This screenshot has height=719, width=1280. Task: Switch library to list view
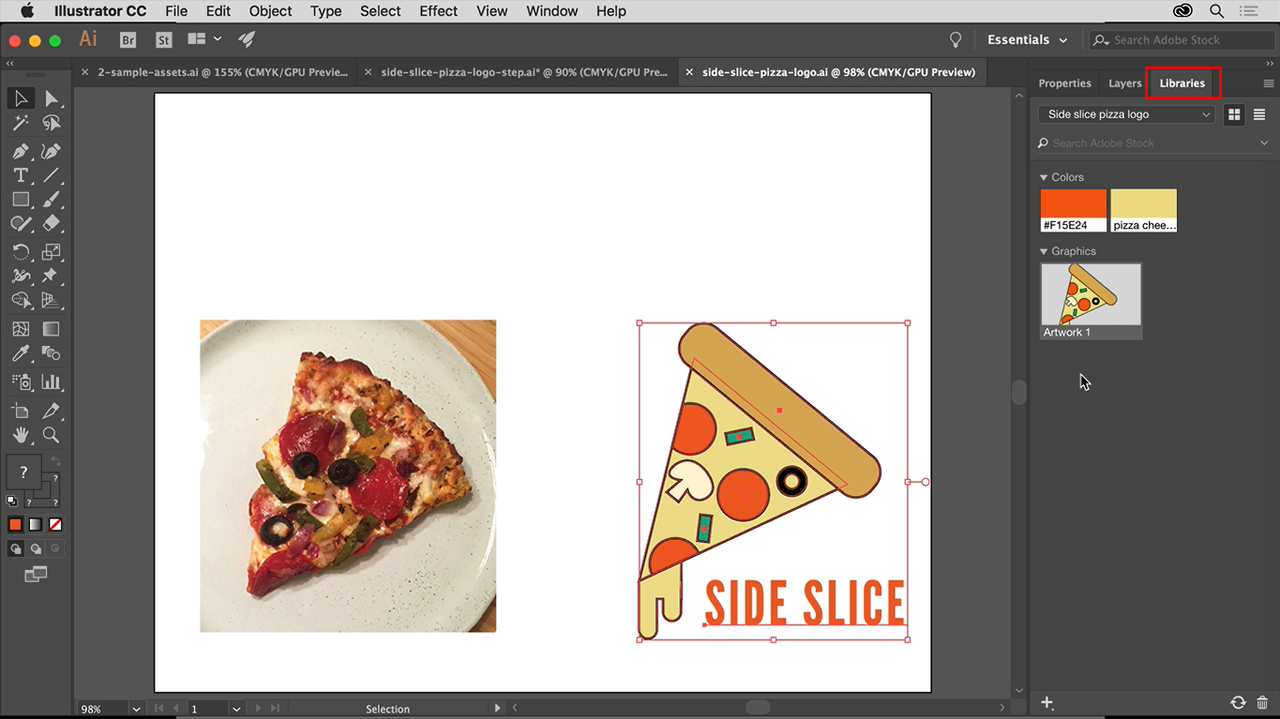(1259, 114)
